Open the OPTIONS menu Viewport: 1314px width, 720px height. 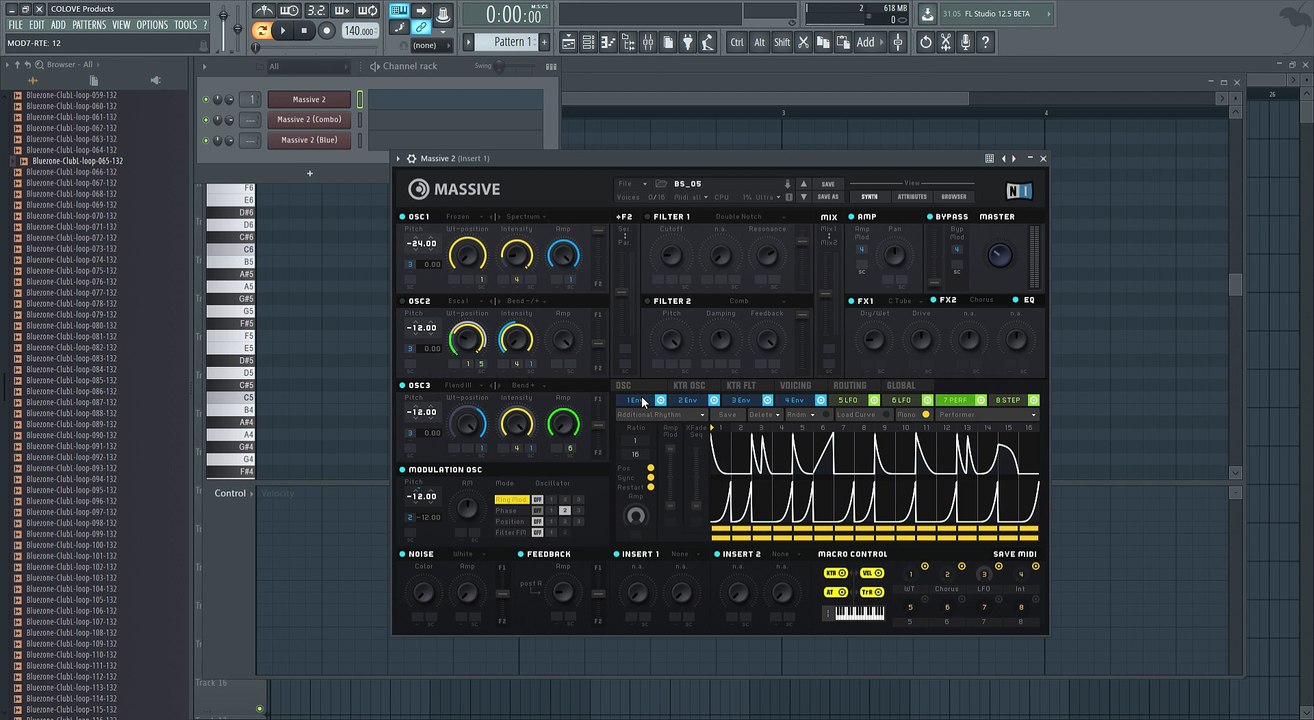[x=152, y=25]
